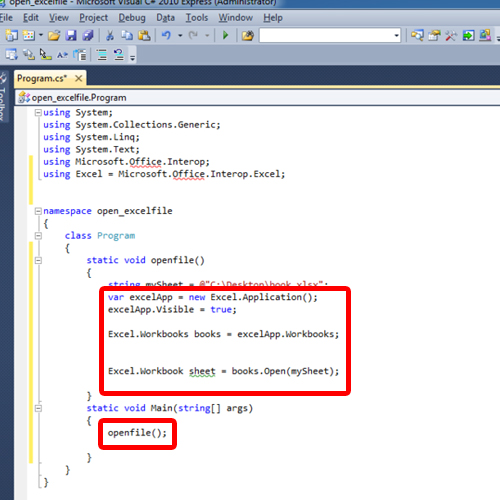
Task: Open the Project menu
Action: [x=93, y=17]
